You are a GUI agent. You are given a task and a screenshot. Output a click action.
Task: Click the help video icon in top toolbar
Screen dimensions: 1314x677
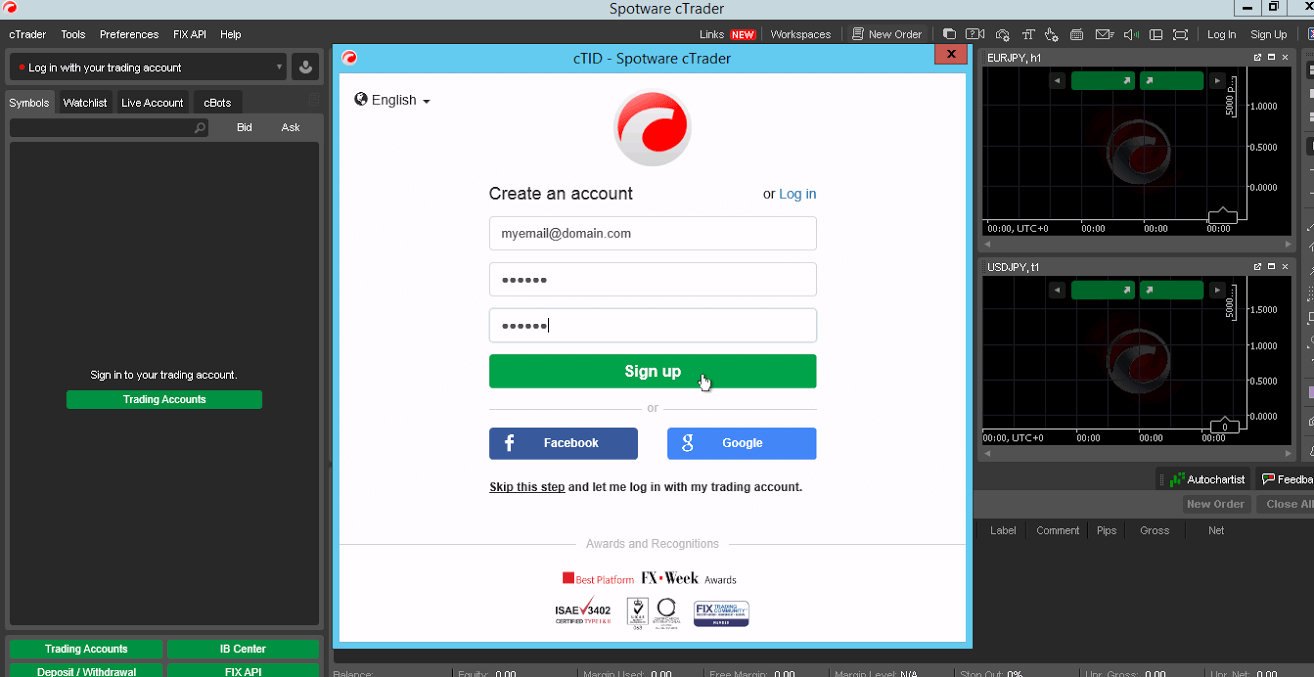click(x=975, y=34)
